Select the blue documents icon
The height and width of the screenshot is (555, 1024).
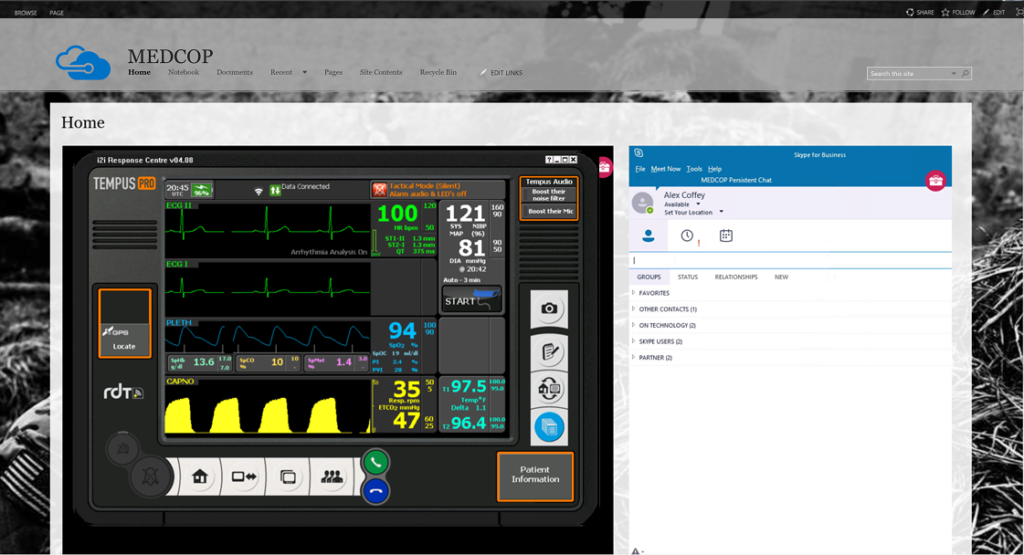pyautogui.click(x=549, y=427)
